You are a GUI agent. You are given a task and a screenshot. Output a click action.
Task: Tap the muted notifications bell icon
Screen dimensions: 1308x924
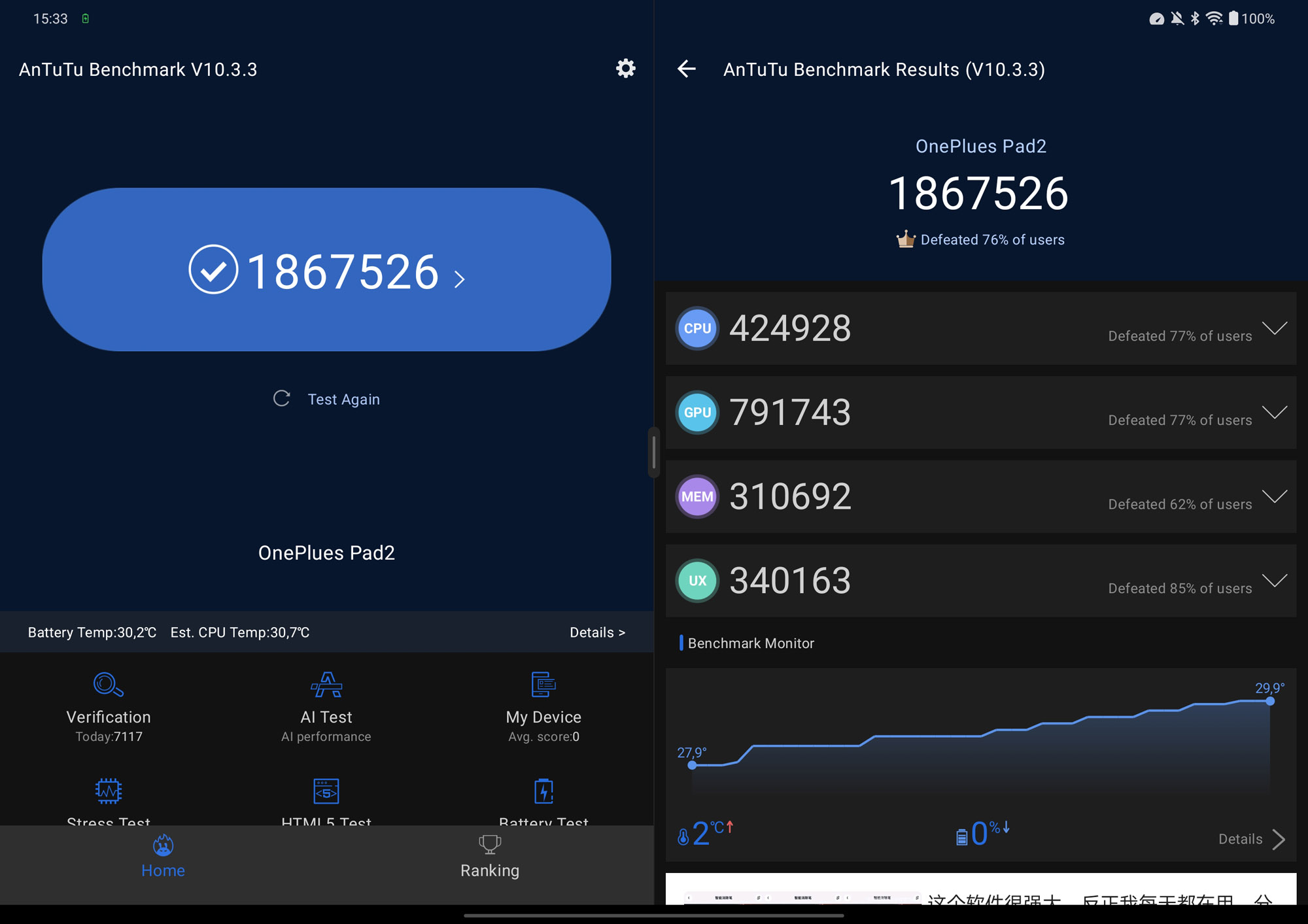coord(1177,18)
